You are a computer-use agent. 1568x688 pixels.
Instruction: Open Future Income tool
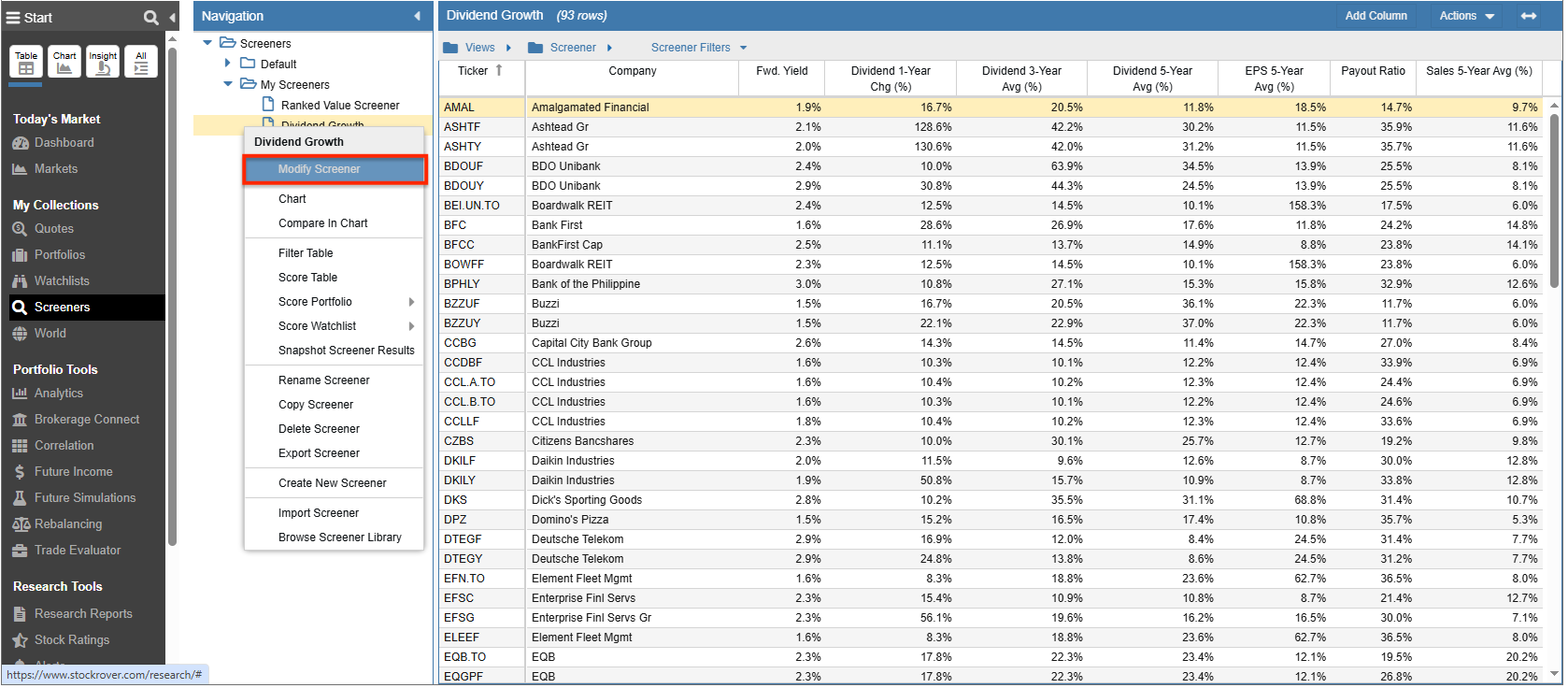coord(73,472)
